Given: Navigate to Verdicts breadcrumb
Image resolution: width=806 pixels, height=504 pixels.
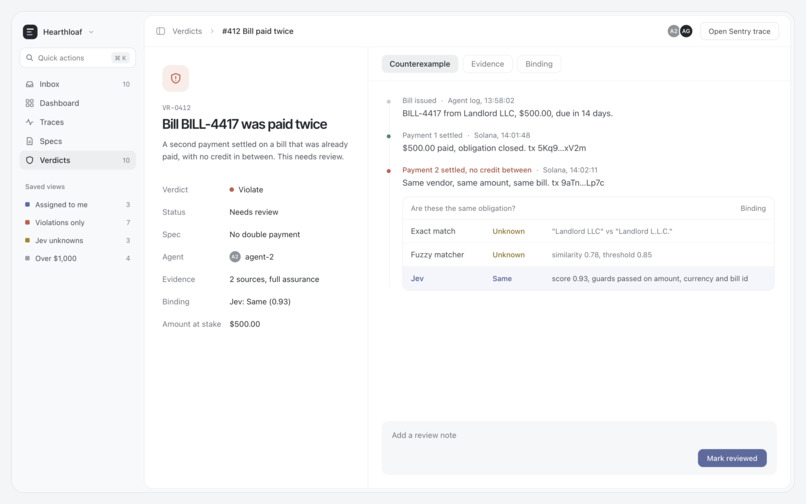Looking at the screenshot, I should tap(187, 31).
